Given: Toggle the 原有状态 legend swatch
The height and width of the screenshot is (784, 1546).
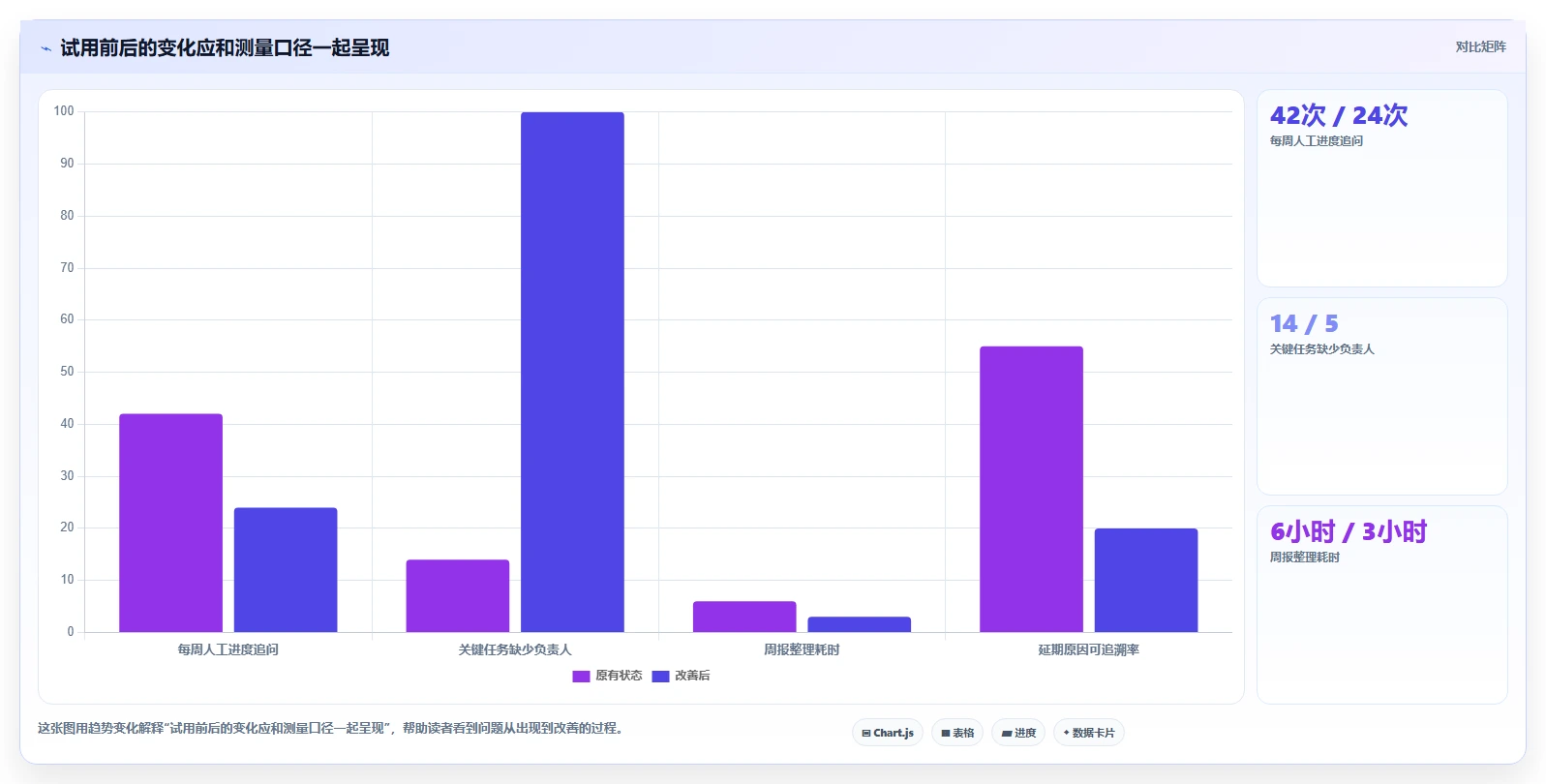Looking at the screenshot, I should click(581, 677).
